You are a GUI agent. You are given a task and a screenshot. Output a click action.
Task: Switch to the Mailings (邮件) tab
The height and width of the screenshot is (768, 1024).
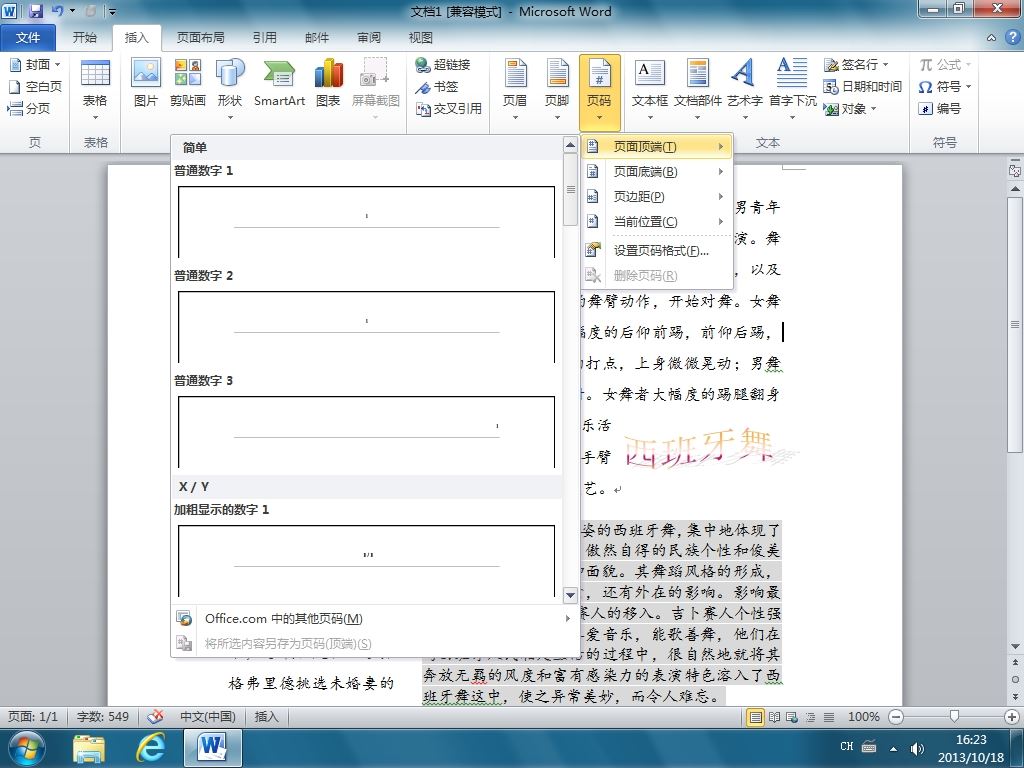click(317, 37)
